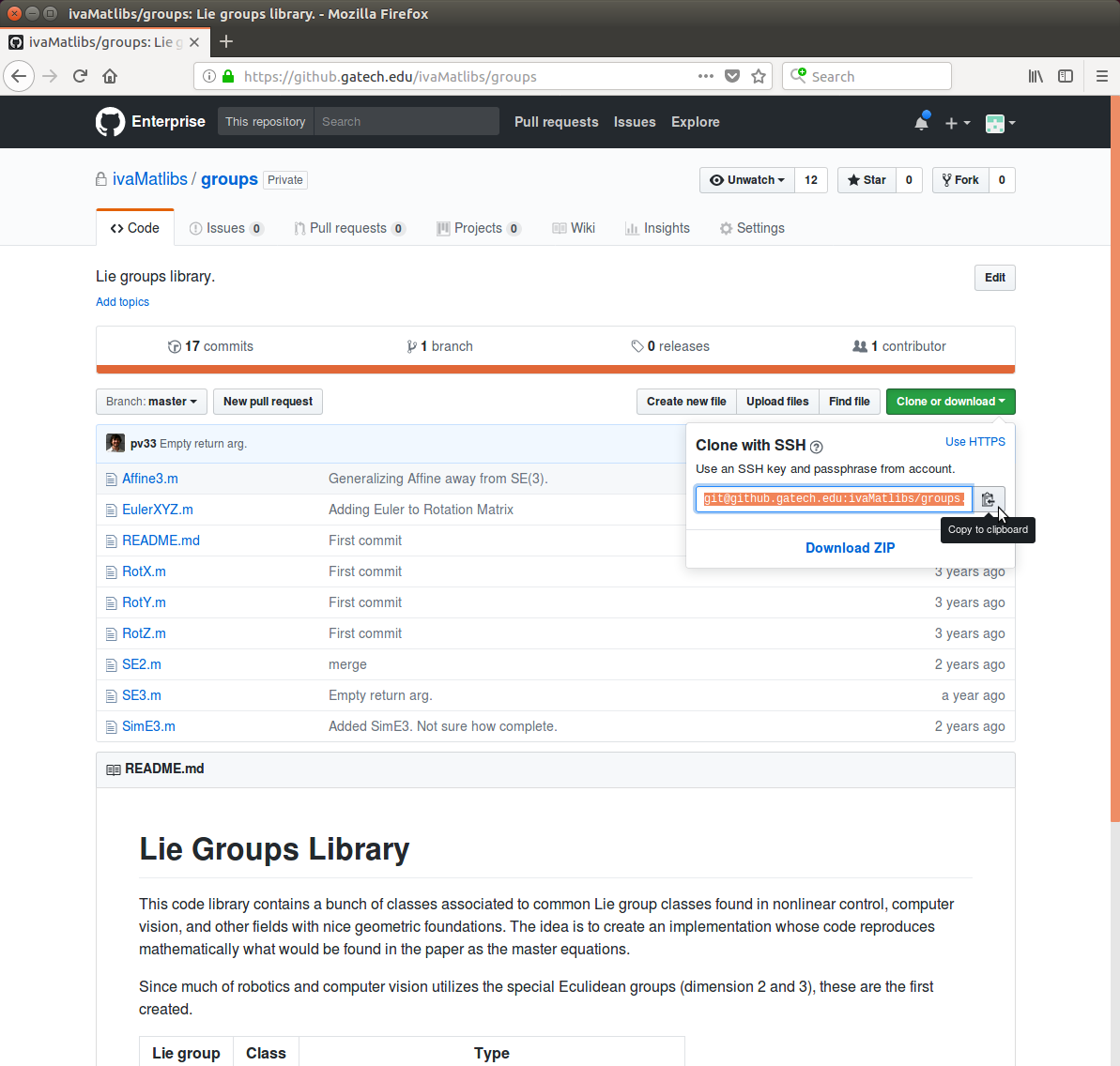The height and width of the screenshot is (1066, 1120).
Task: Reload the current page
Action: [80, 77]
